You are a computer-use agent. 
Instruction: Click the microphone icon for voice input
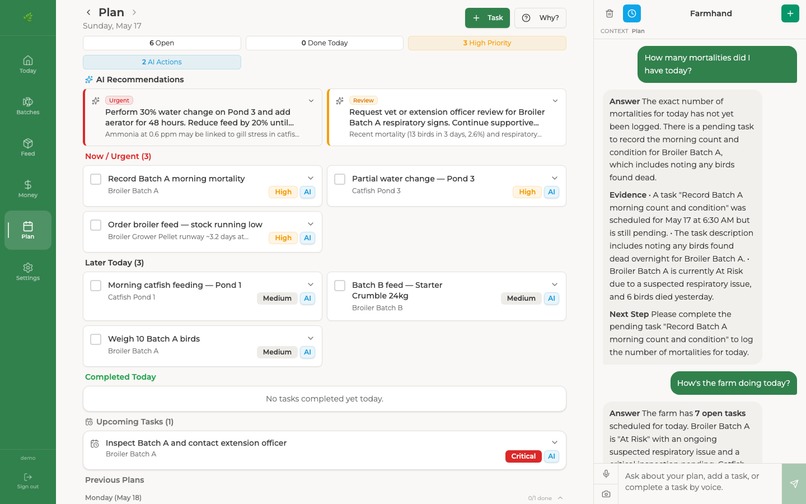606,474
